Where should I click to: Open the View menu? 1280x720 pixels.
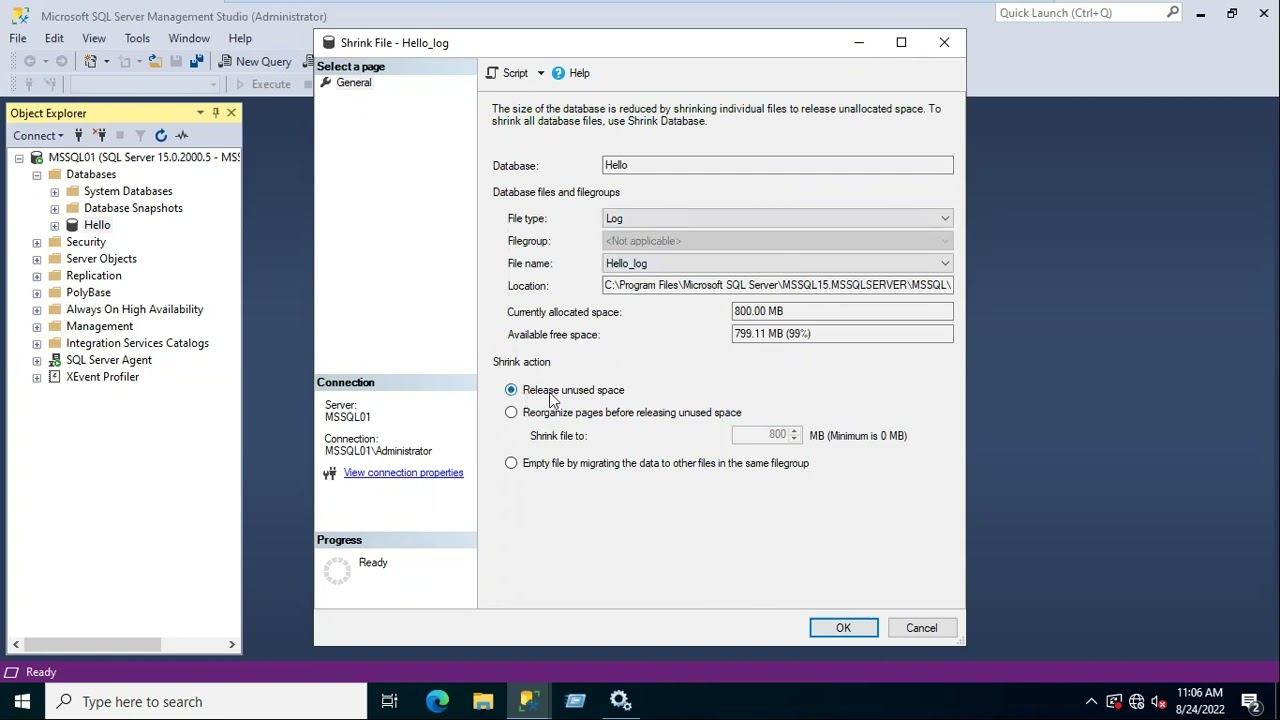94,38
